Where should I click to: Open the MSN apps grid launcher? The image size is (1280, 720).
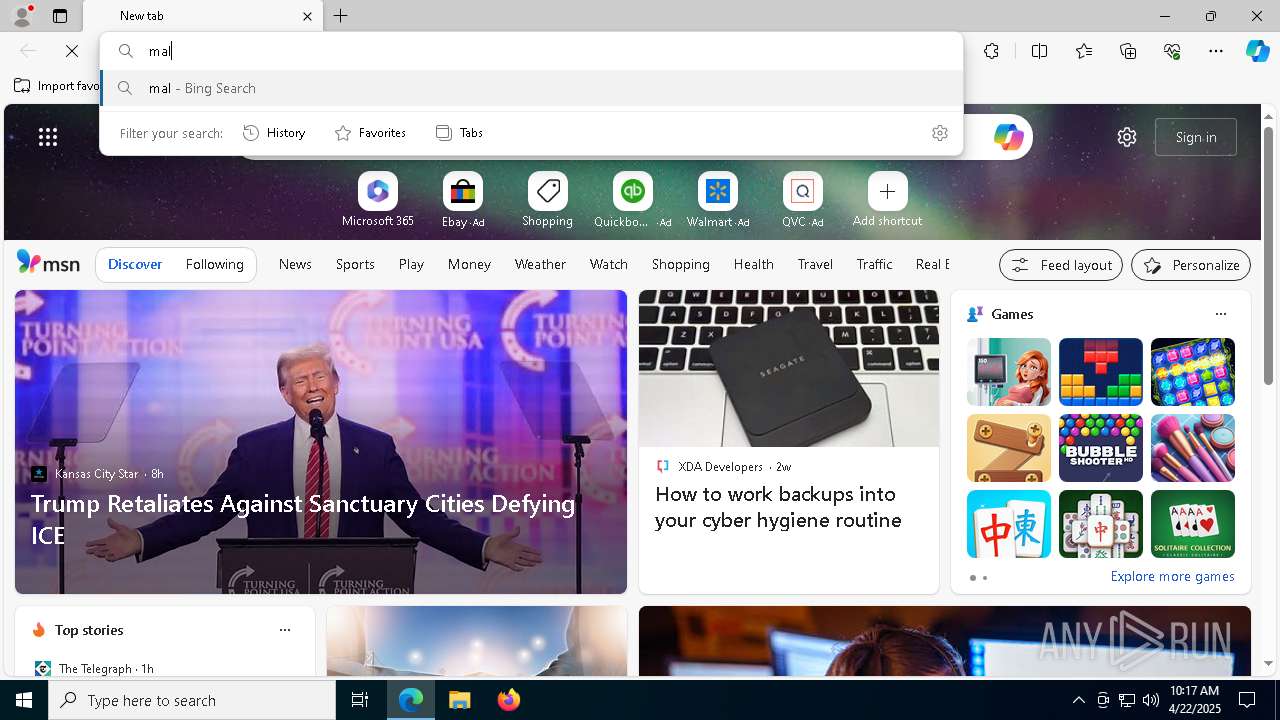point(48,137)
